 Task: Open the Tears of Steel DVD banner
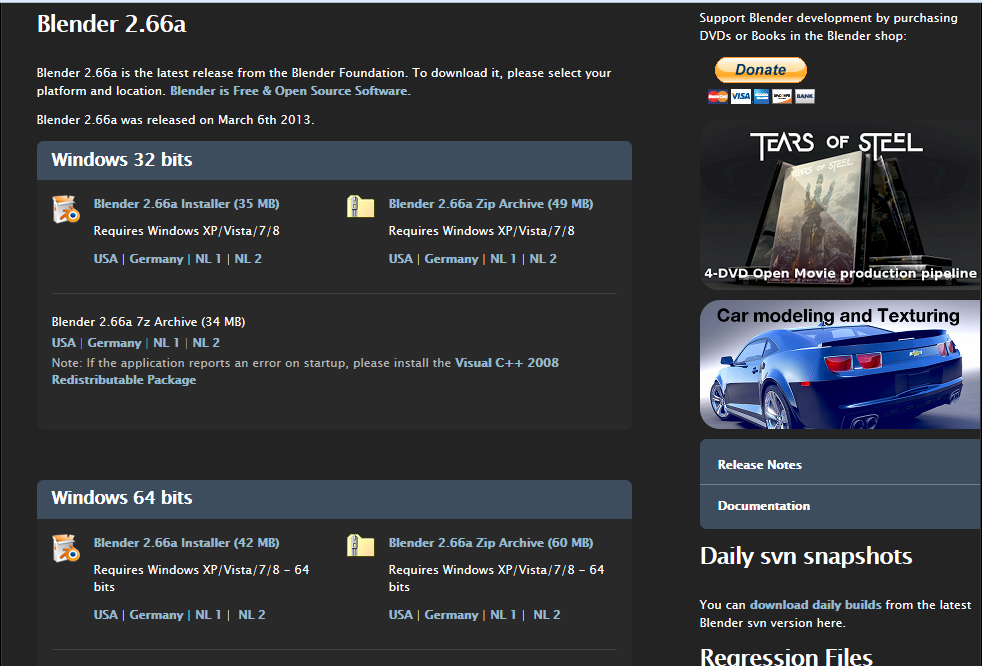[840, 206]
